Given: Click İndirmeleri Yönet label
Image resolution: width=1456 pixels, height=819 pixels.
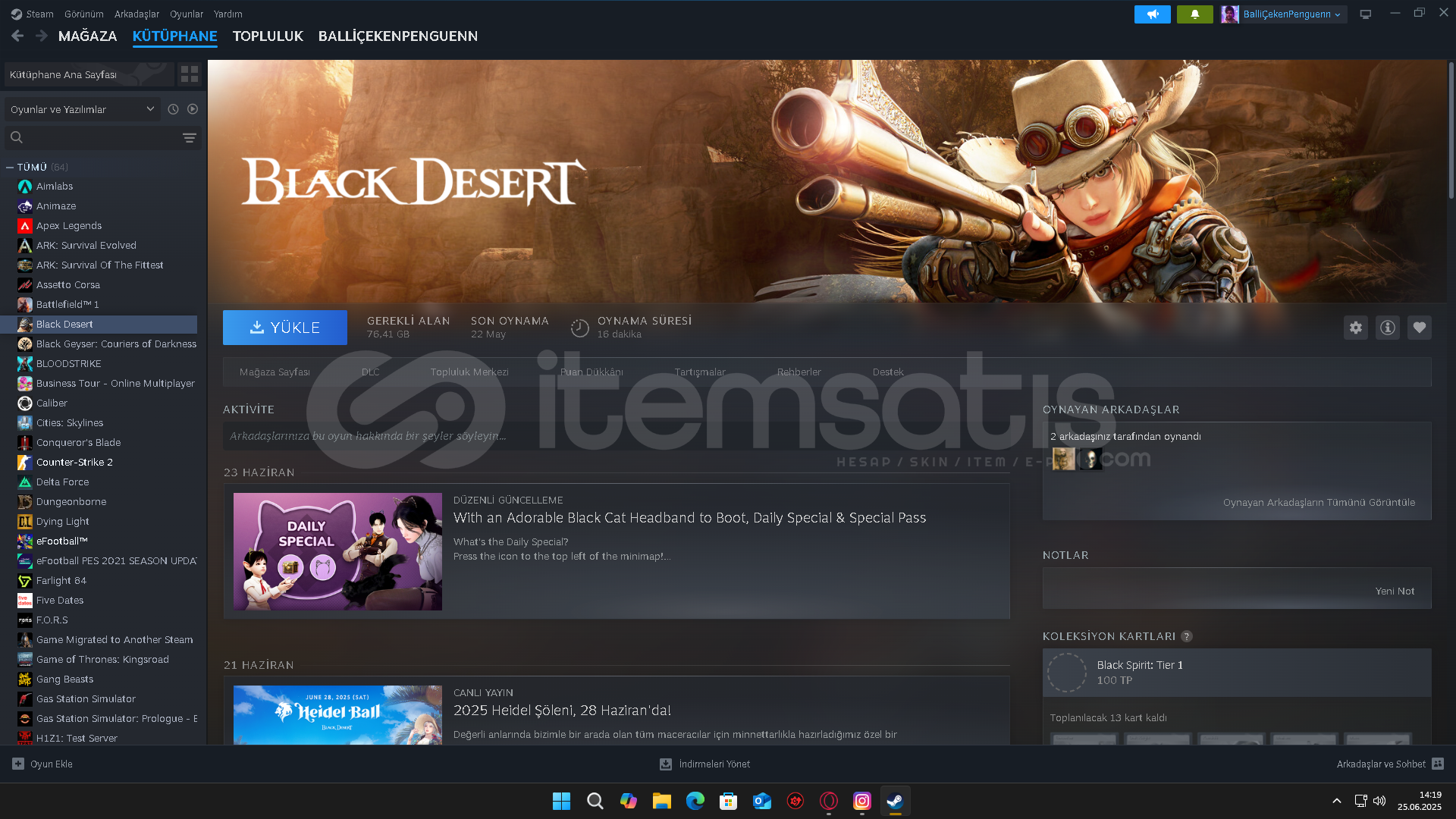Looking at the screenshot, I should pyautogui.click(x=714, y=764).
